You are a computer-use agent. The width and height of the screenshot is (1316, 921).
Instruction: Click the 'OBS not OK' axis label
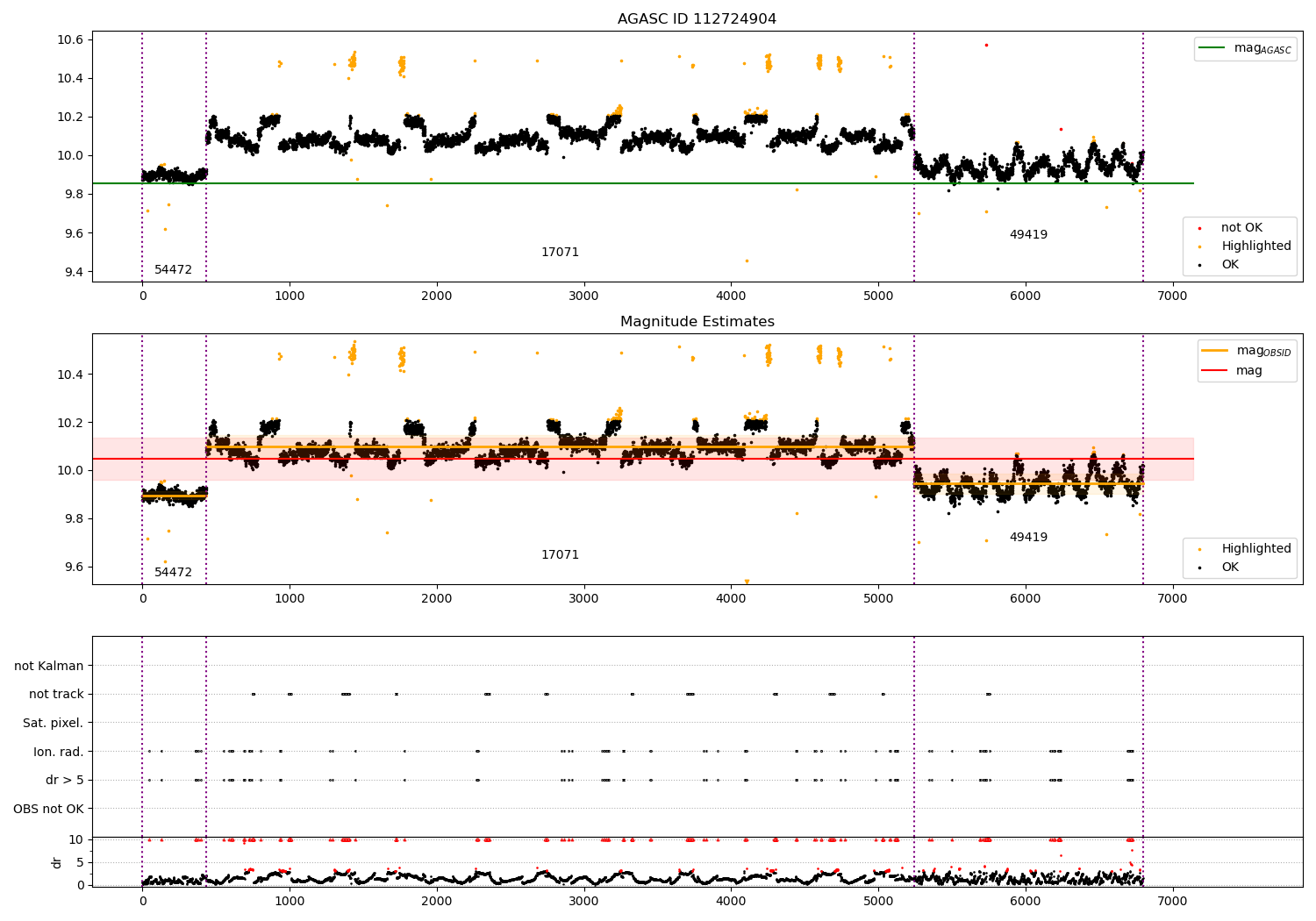(x=48, y=809)
